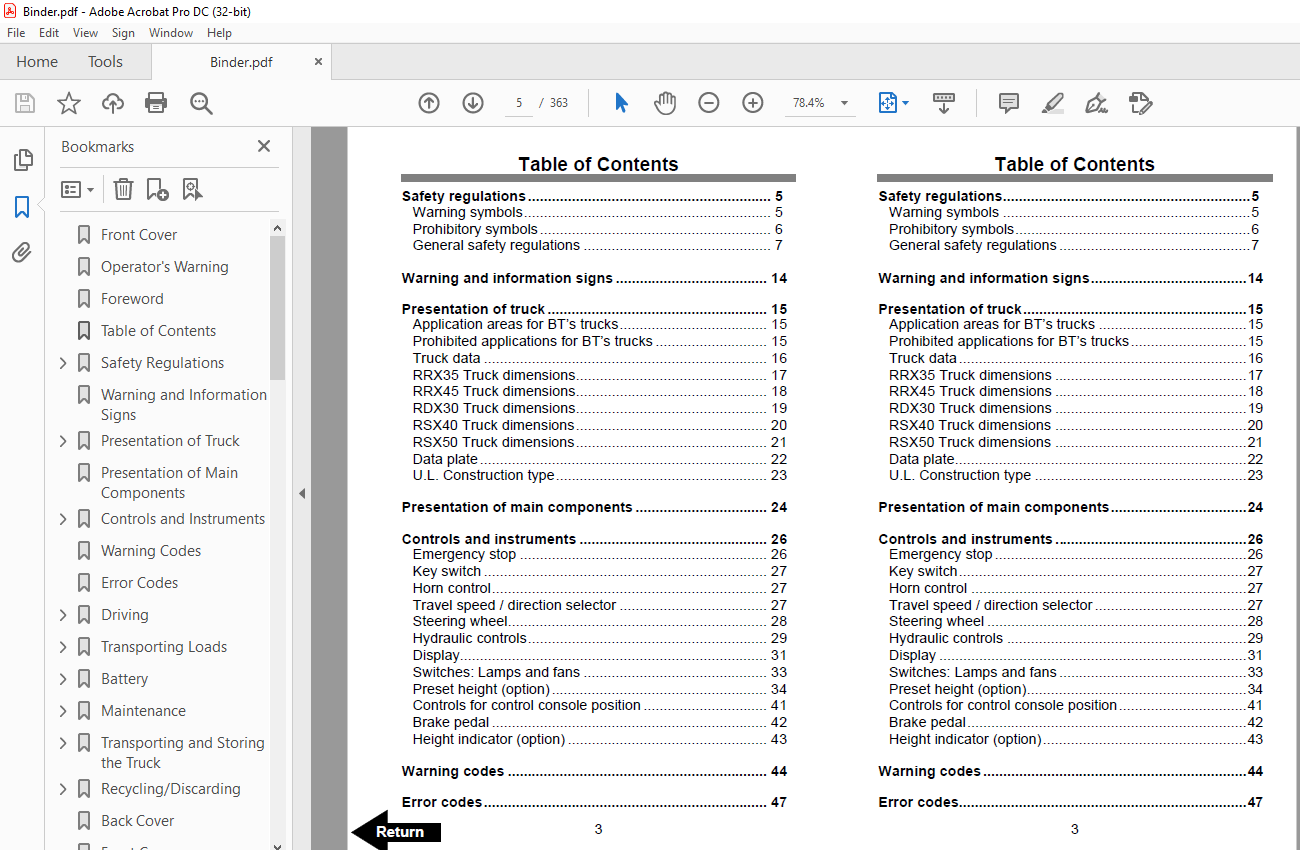Close the Bookmarks panel
This screenshot has width=1300, height=850.
(264, 146)
